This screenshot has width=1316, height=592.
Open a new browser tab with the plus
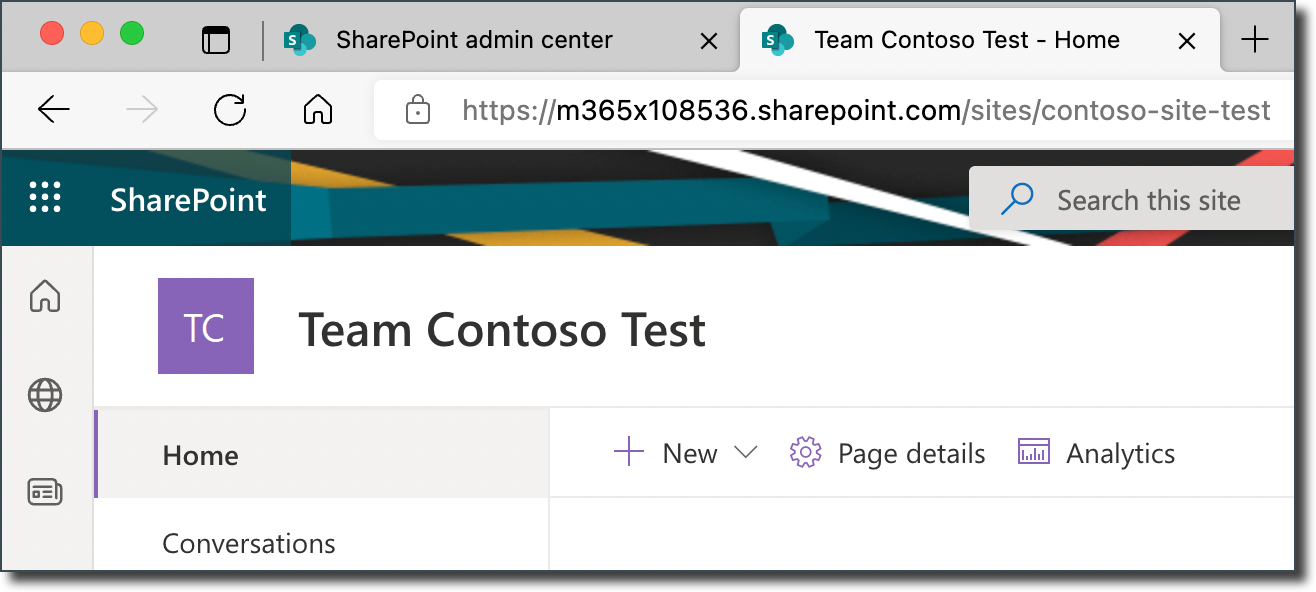(1254, 40)
